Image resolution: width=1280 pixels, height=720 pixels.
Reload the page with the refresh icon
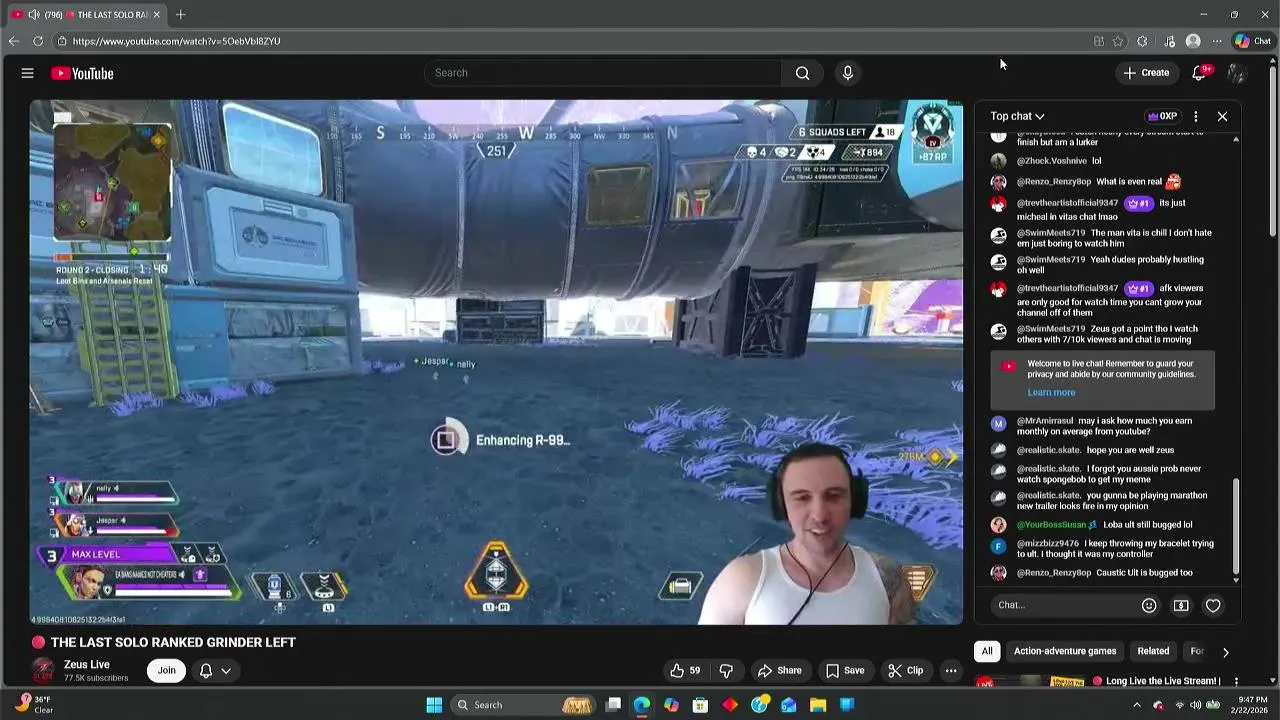point(38,41)
